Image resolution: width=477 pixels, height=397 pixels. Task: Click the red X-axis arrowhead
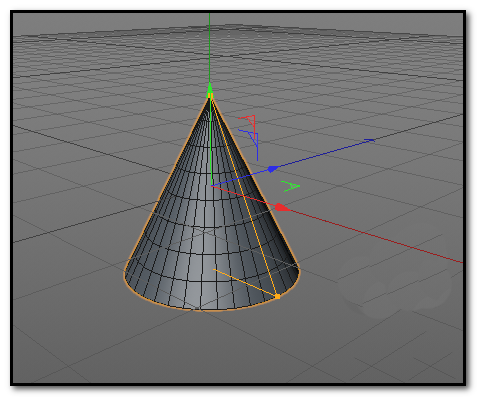pyautogui.click(x=282, y=207)
